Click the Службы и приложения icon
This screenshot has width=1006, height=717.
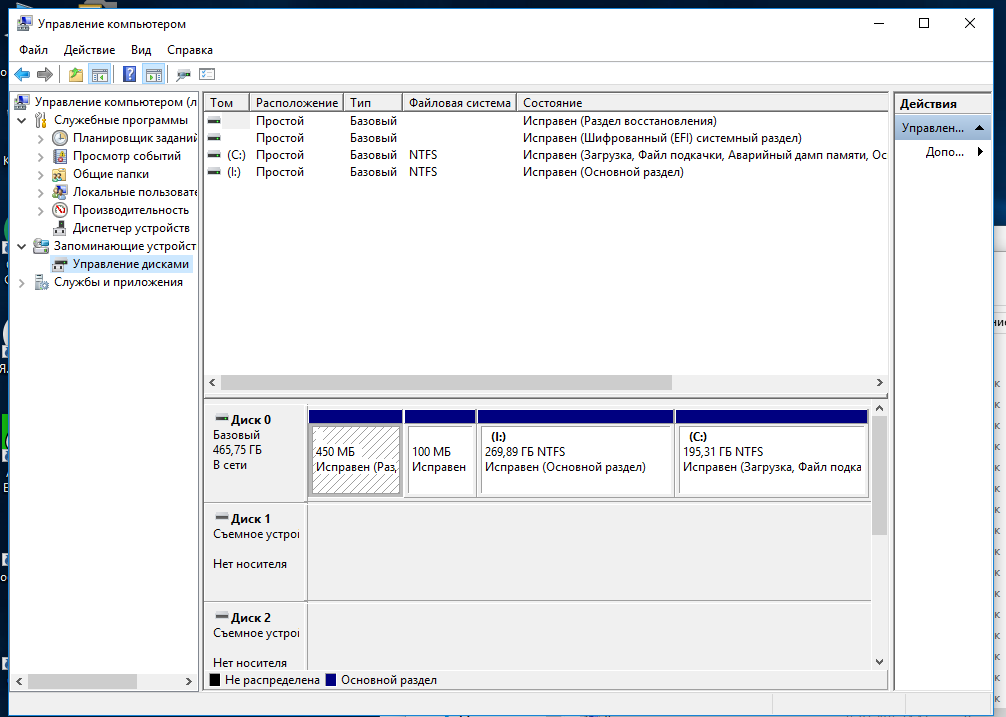click(x=41, y=282)
